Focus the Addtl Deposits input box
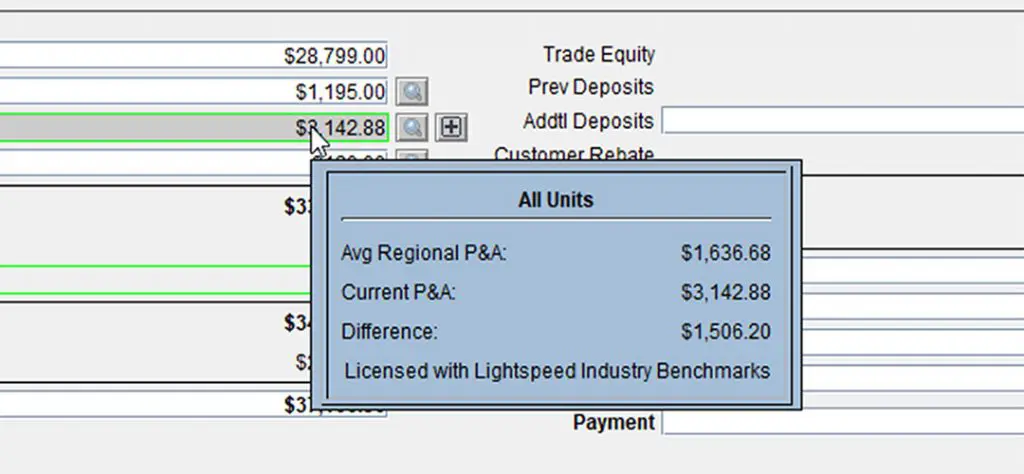The image size is (1024, 474). [x=842, y=121]
